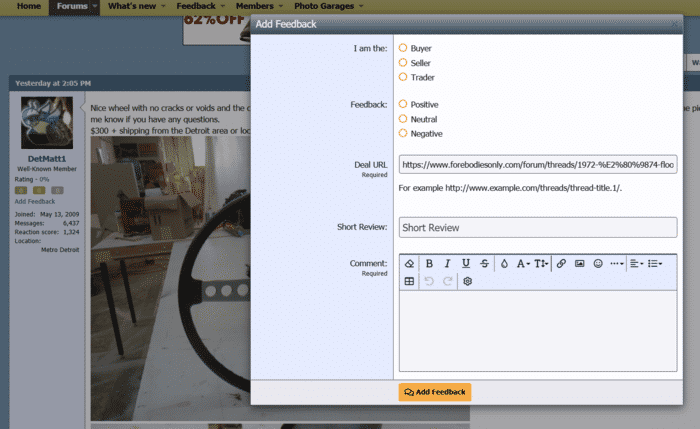Screen dimensions: 700x429
Task: Apply italic formatting in comment editor
Action: coord(447,263)
